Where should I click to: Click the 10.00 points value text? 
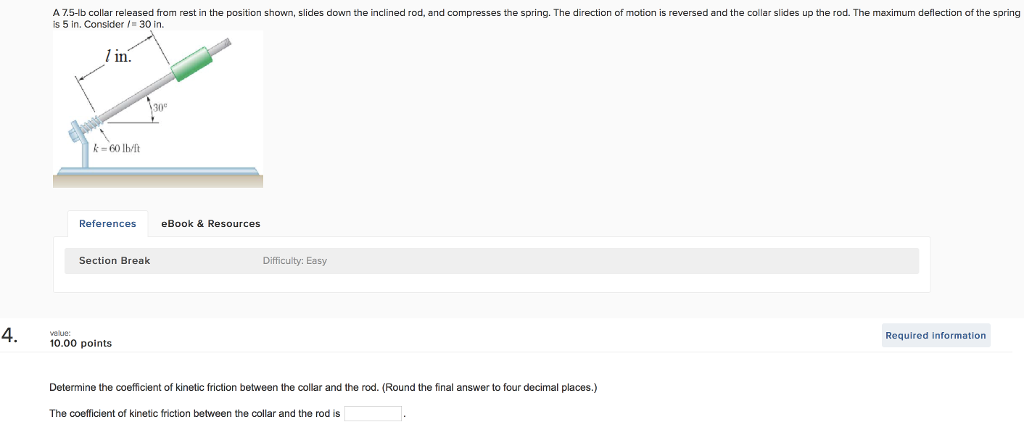tap(80, 343)
